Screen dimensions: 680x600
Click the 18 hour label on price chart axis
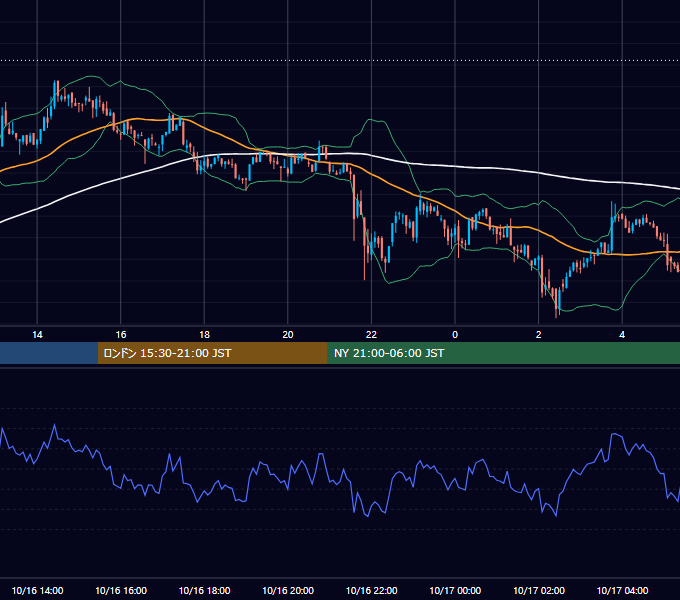click(204, 335)
